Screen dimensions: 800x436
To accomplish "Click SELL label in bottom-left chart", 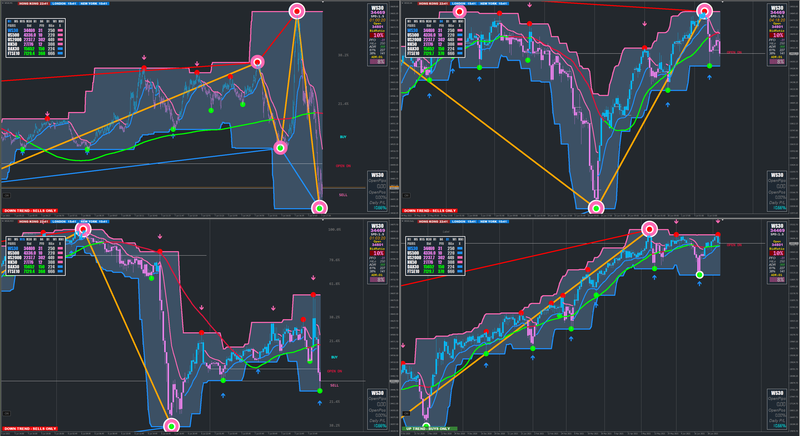I will click(335, 385).
